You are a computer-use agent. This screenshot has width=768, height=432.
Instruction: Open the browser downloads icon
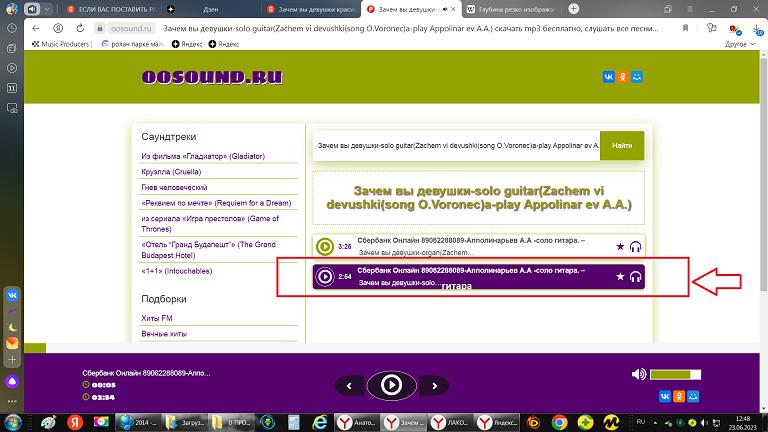pos(757,29)
